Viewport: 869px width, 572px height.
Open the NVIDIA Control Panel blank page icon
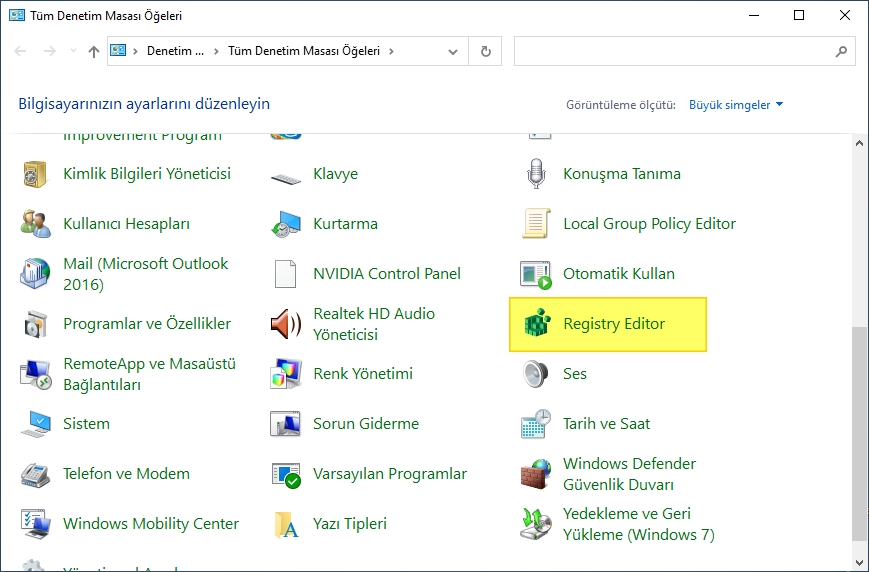click(x=285, y=274)
